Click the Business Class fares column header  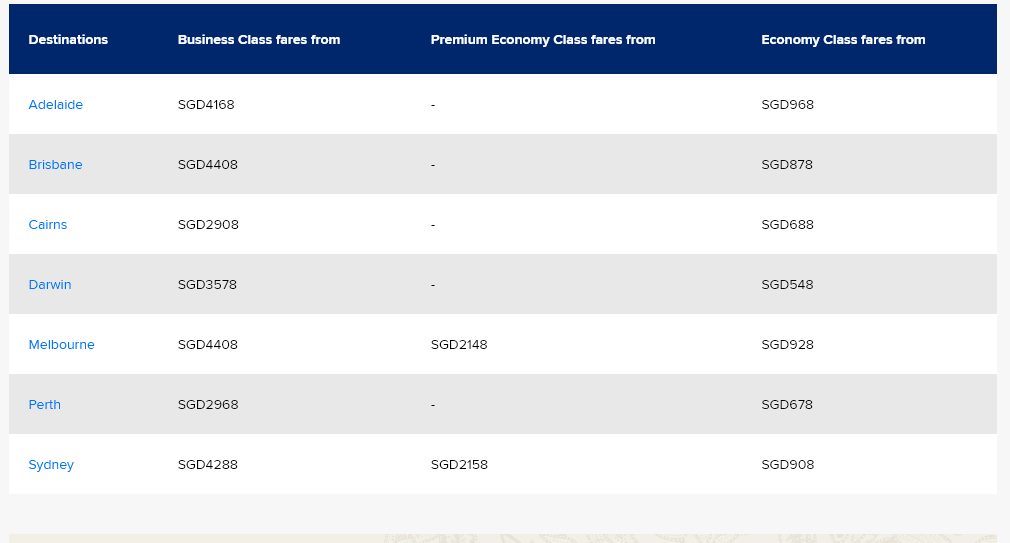tap(259, 40)
